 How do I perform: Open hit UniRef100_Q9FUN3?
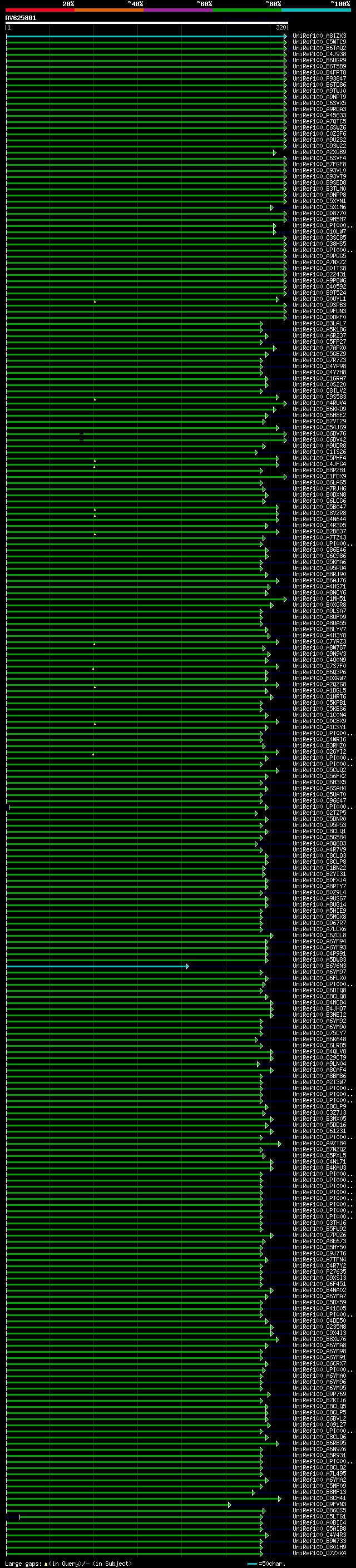[319, 311]
